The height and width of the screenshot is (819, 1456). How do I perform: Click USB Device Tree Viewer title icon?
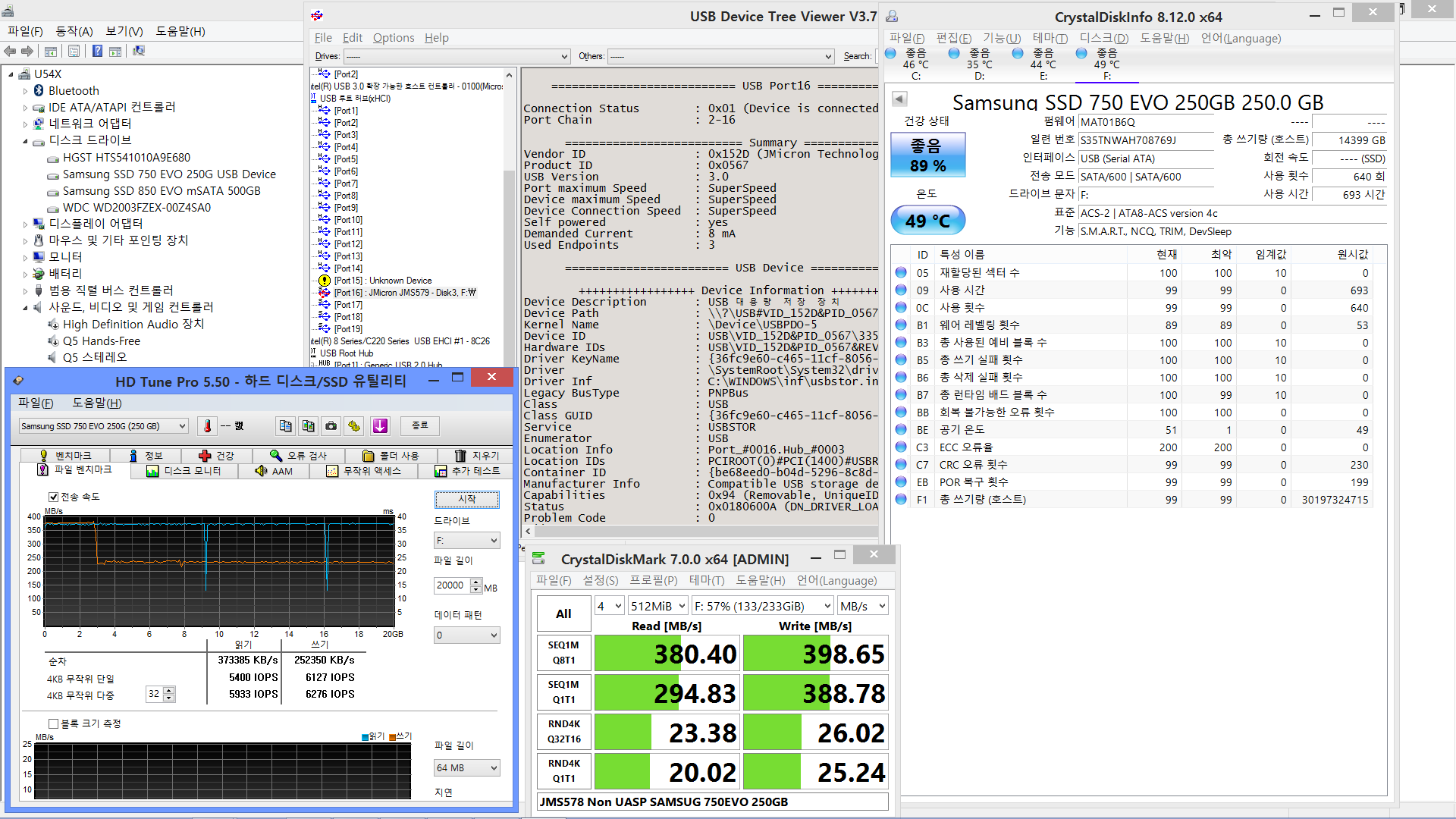(317, 15)
